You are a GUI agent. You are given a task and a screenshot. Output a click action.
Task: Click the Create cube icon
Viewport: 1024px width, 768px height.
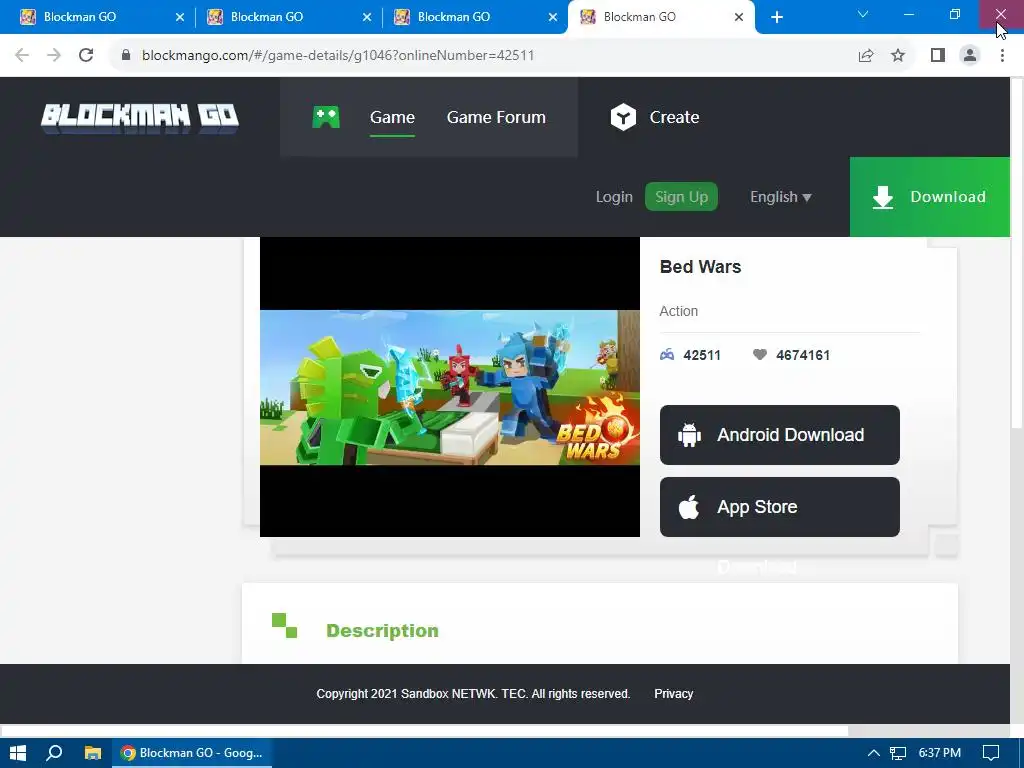623,117
